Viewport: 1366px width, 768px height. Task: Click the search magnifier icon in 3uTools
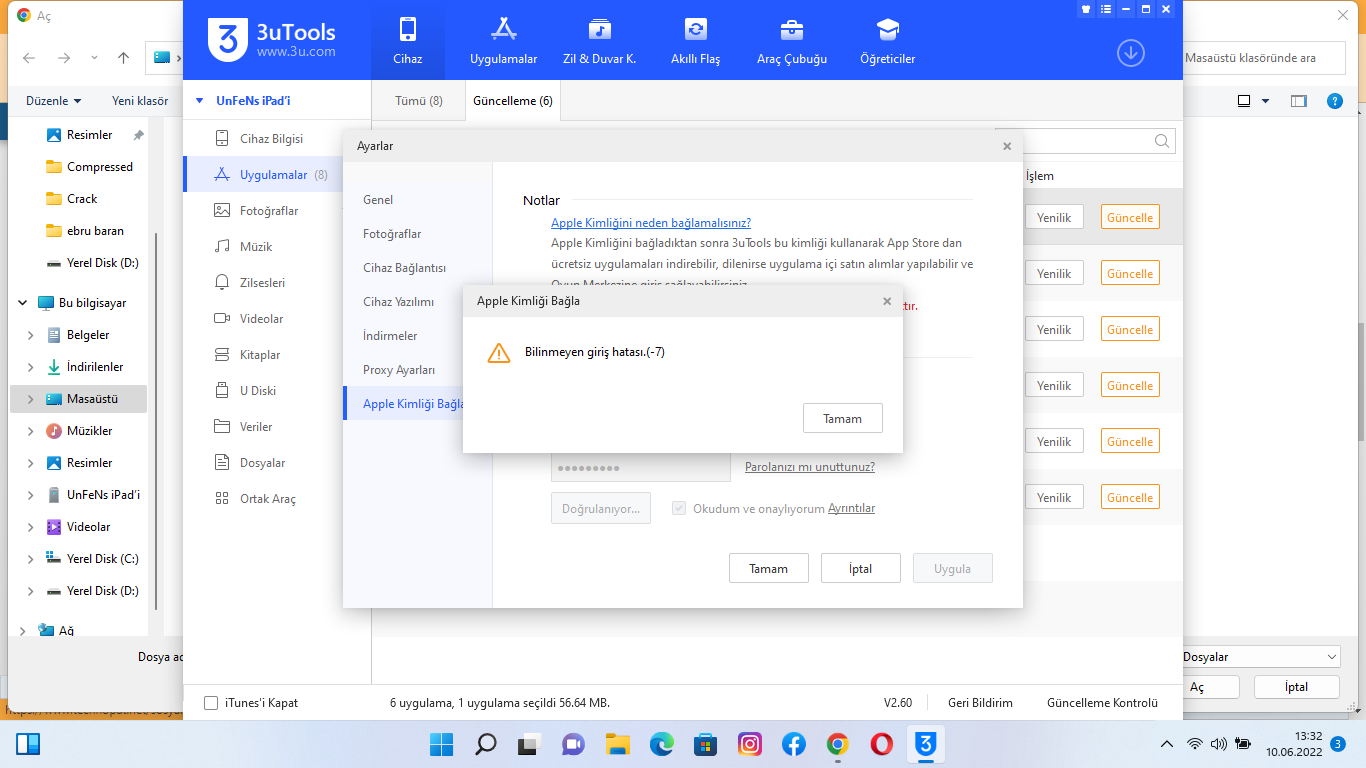click(1162, 141)
